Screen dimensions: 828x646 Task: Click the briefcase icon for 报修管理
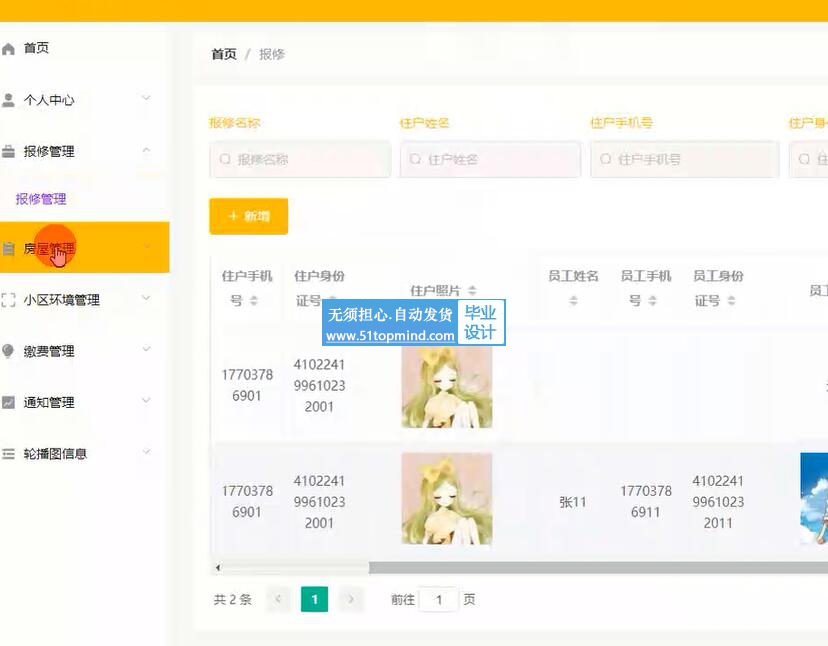point(8,152)
